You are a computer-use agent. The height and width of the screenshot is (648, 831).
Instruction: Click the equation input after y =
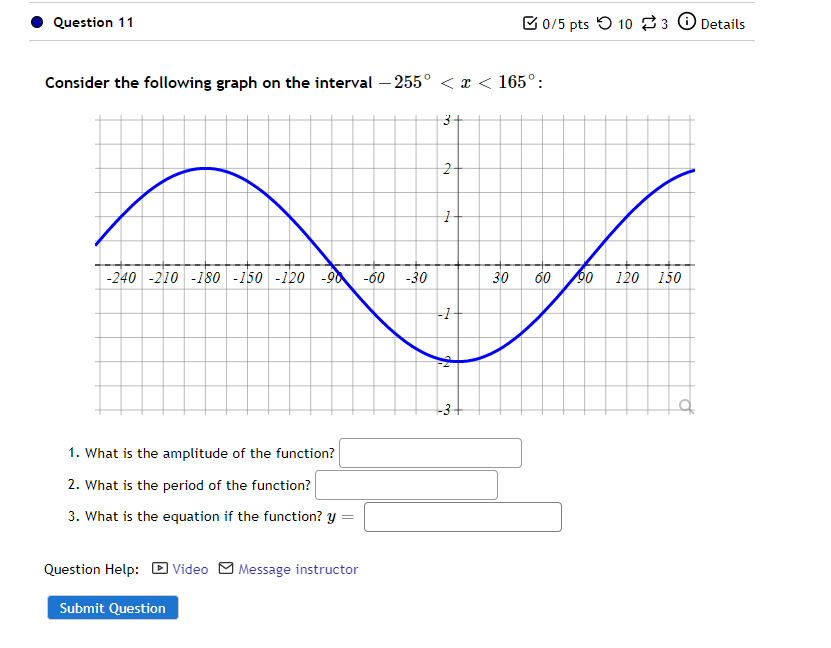click(x=462, y=517)
